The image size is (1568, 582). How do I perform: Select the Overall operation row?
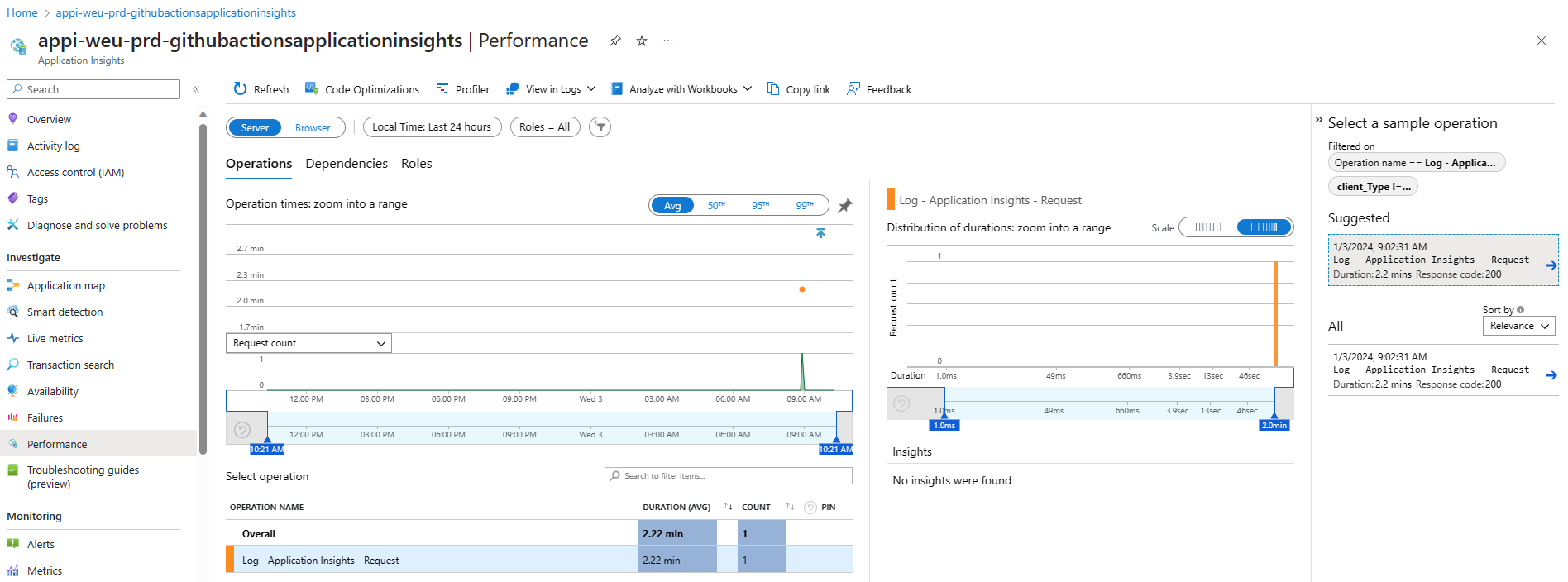click(x=539, y=533)
